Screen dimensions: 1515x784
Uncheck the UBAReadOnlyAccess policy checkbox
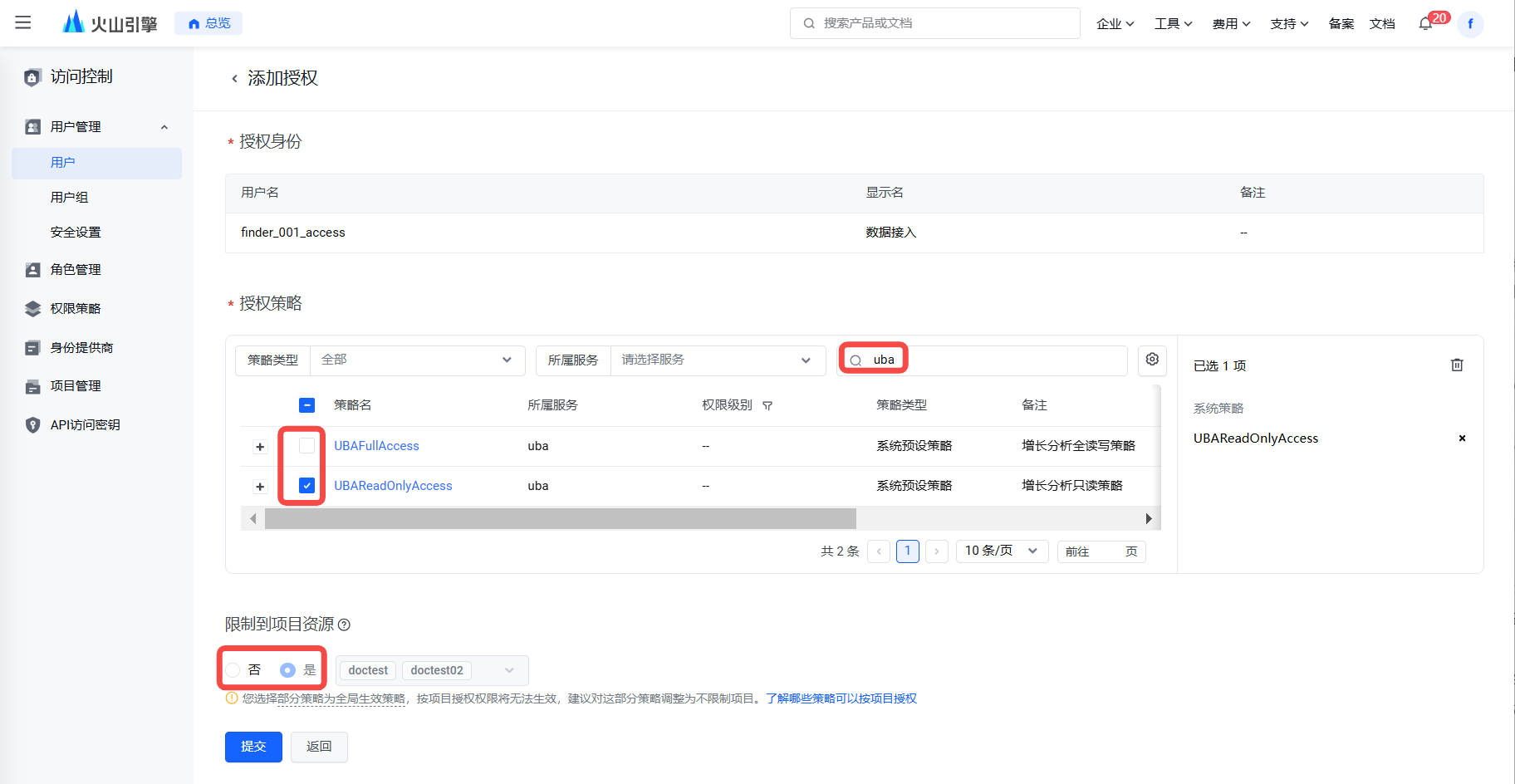tap(306, 486)
